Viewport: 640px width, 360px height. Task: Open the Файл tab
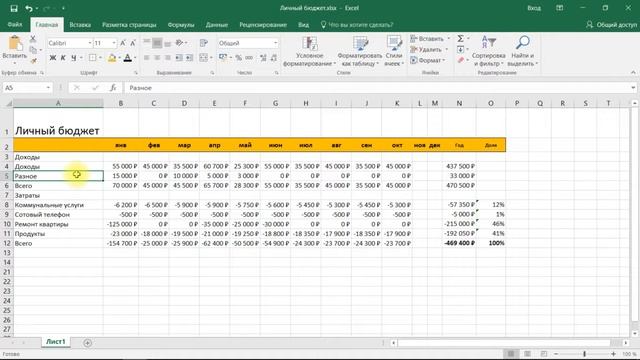click(x=15, y=24)
